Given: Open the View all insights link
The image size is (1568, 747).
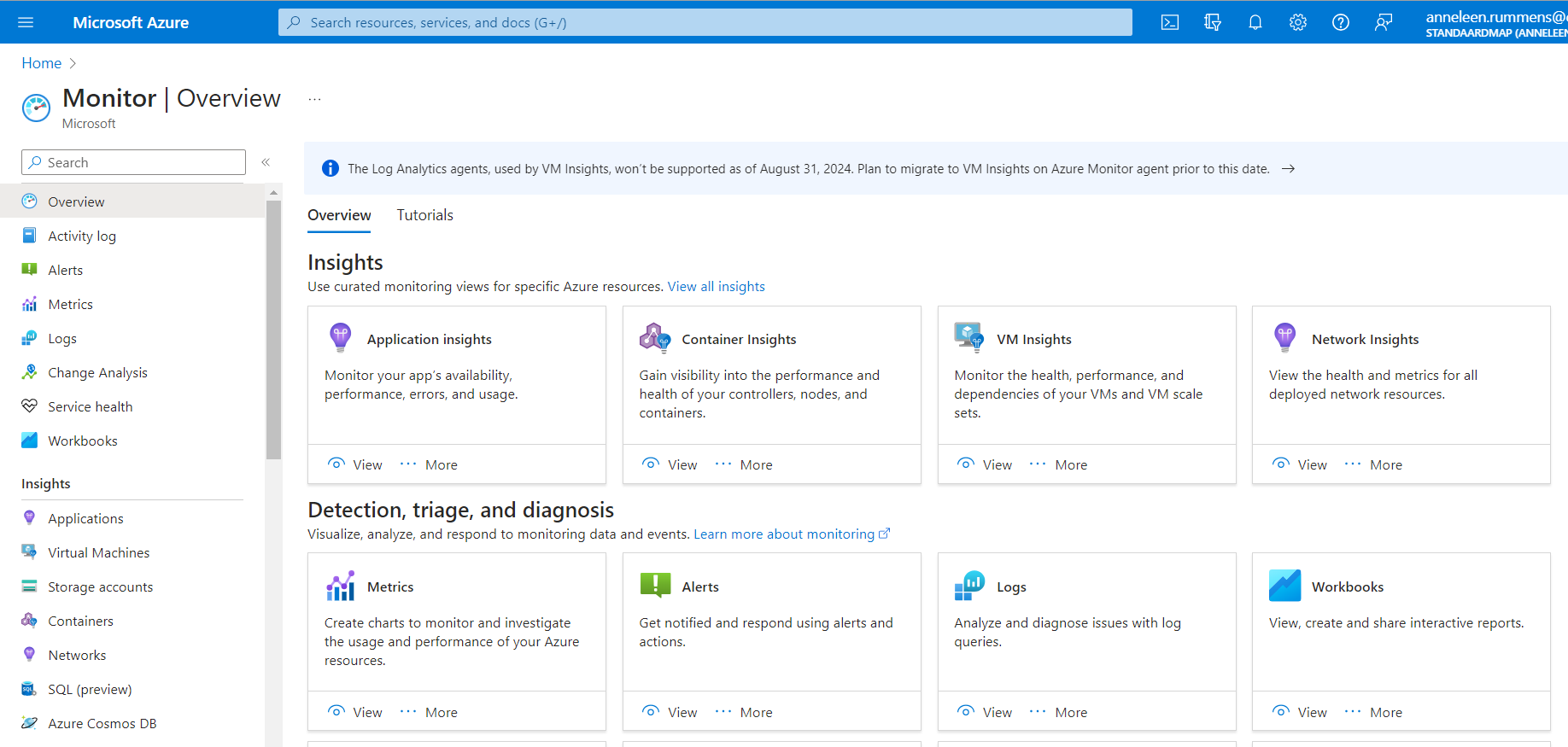Looking at the screenshot, I should (716, 287).
